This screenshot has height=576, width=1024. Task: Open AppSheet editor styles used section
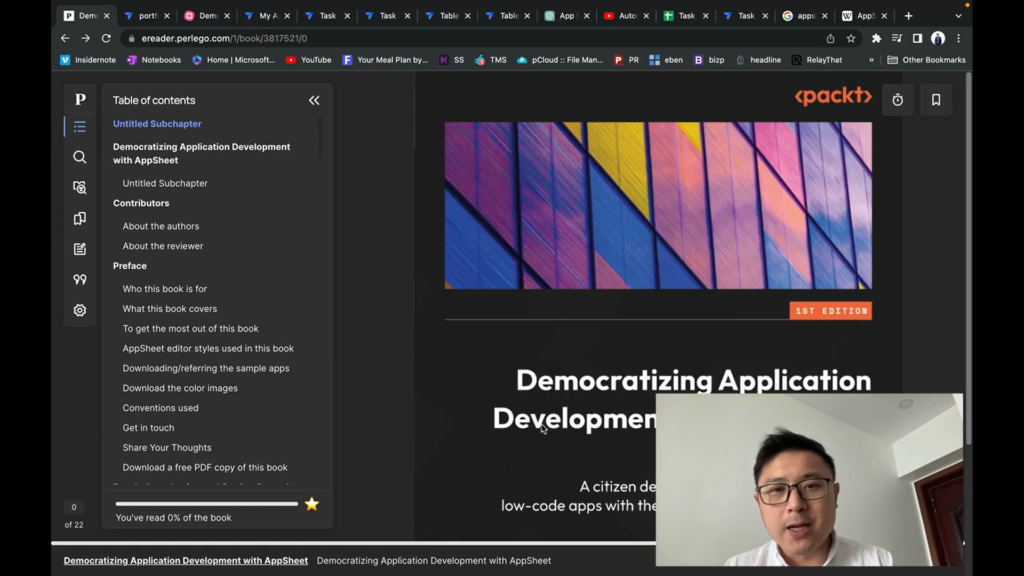click(x=208, y=349)
